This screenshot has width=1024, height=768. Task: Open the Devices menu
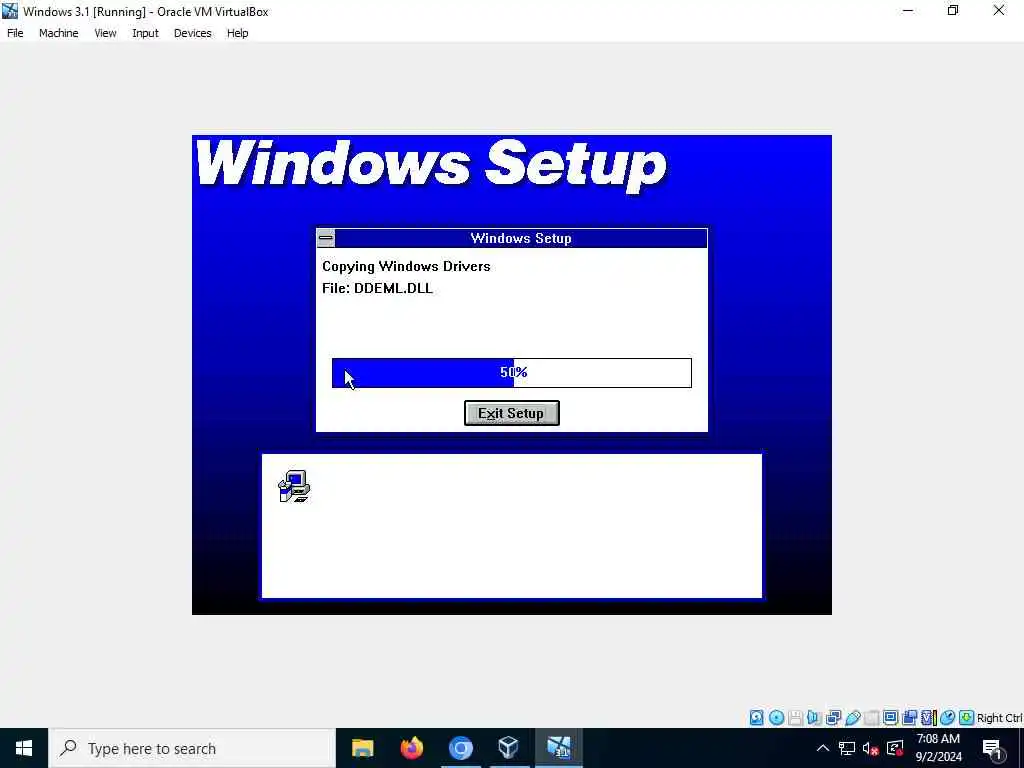[193, 33]
